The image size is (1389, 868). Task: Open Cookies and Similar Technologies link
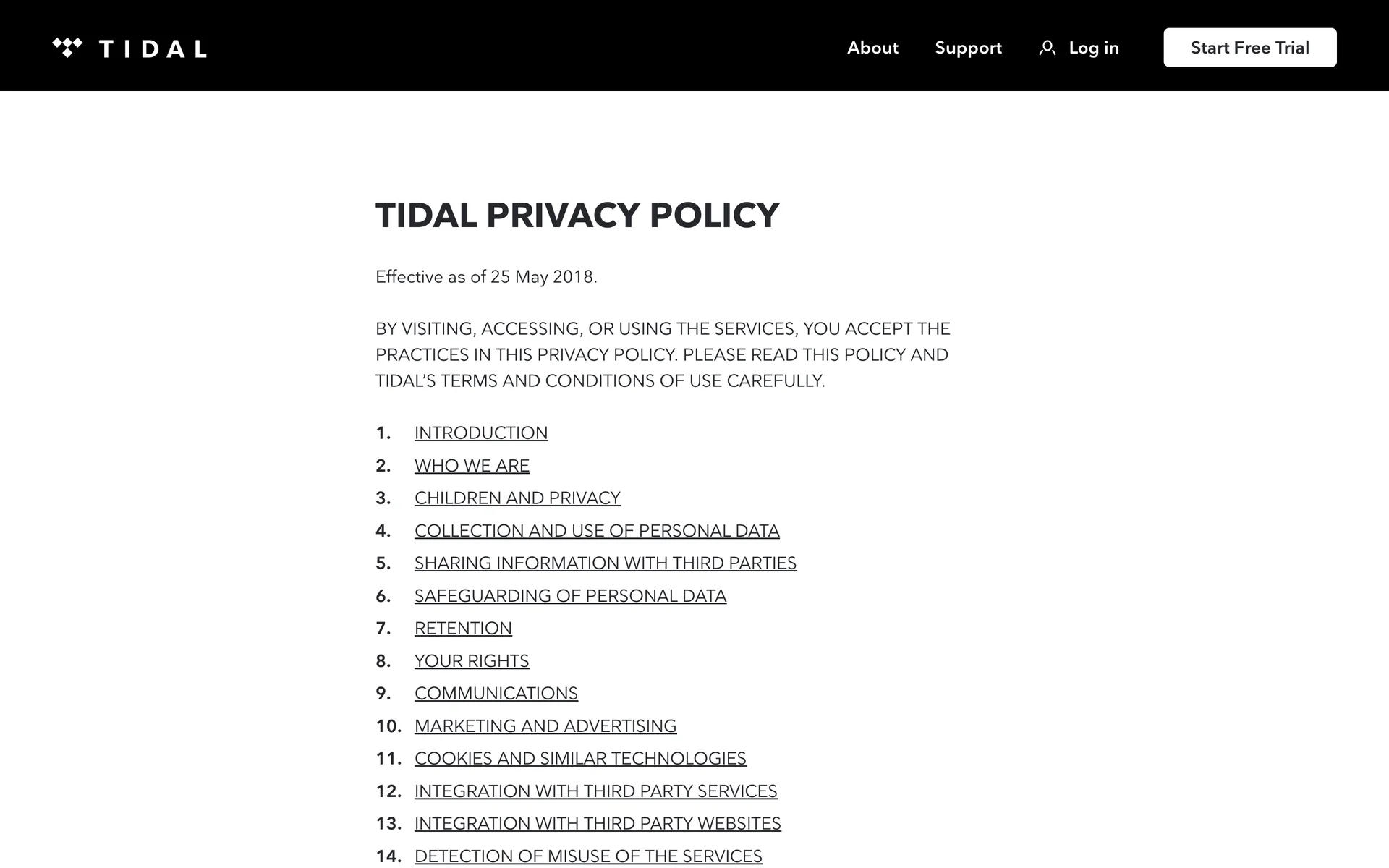[580, 758]
